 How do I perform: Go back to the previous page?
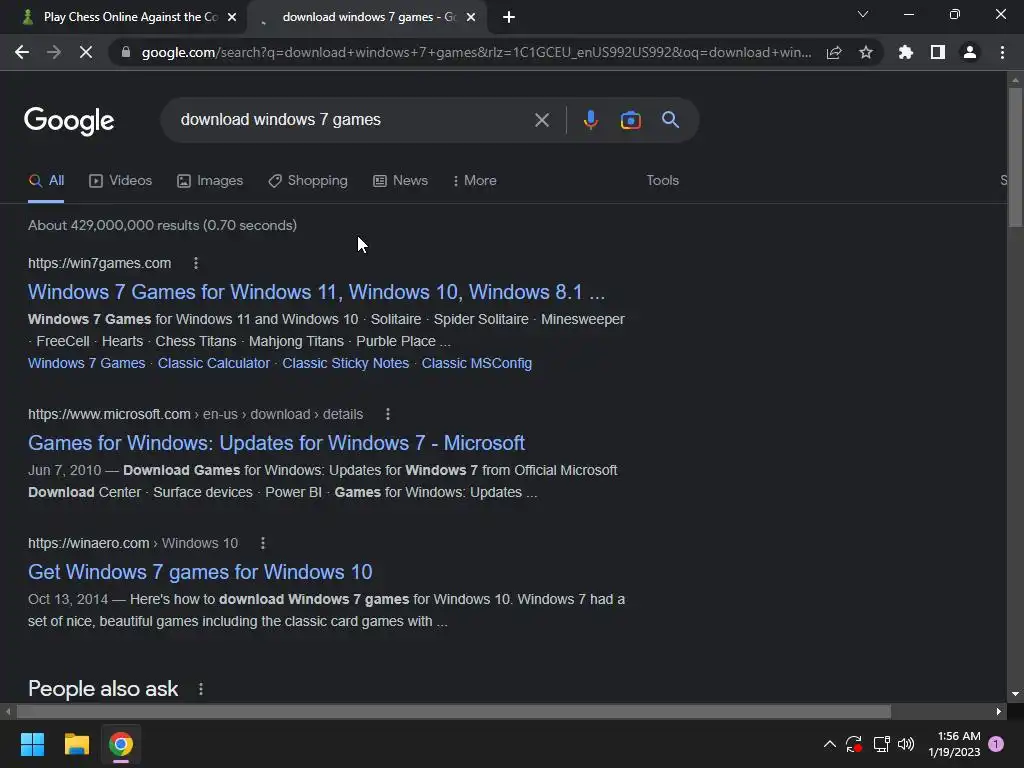(22, 52)
